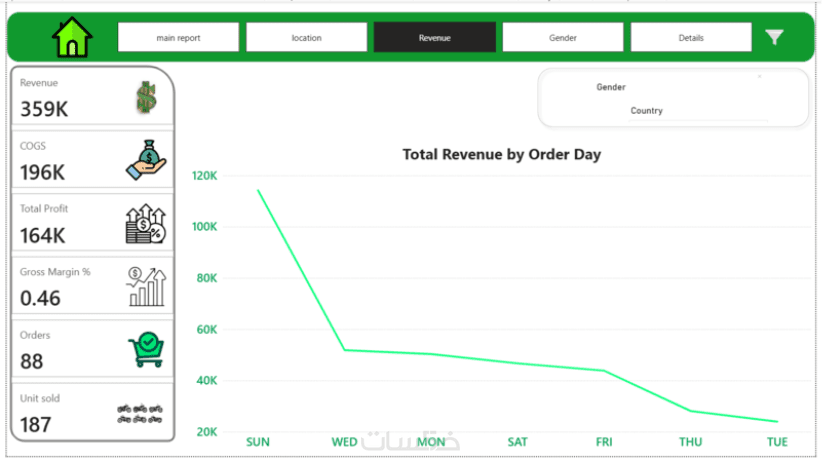The height and width of the screenshot is (460, 822).
Task: Go to the main report page
Action: point(178,37)
